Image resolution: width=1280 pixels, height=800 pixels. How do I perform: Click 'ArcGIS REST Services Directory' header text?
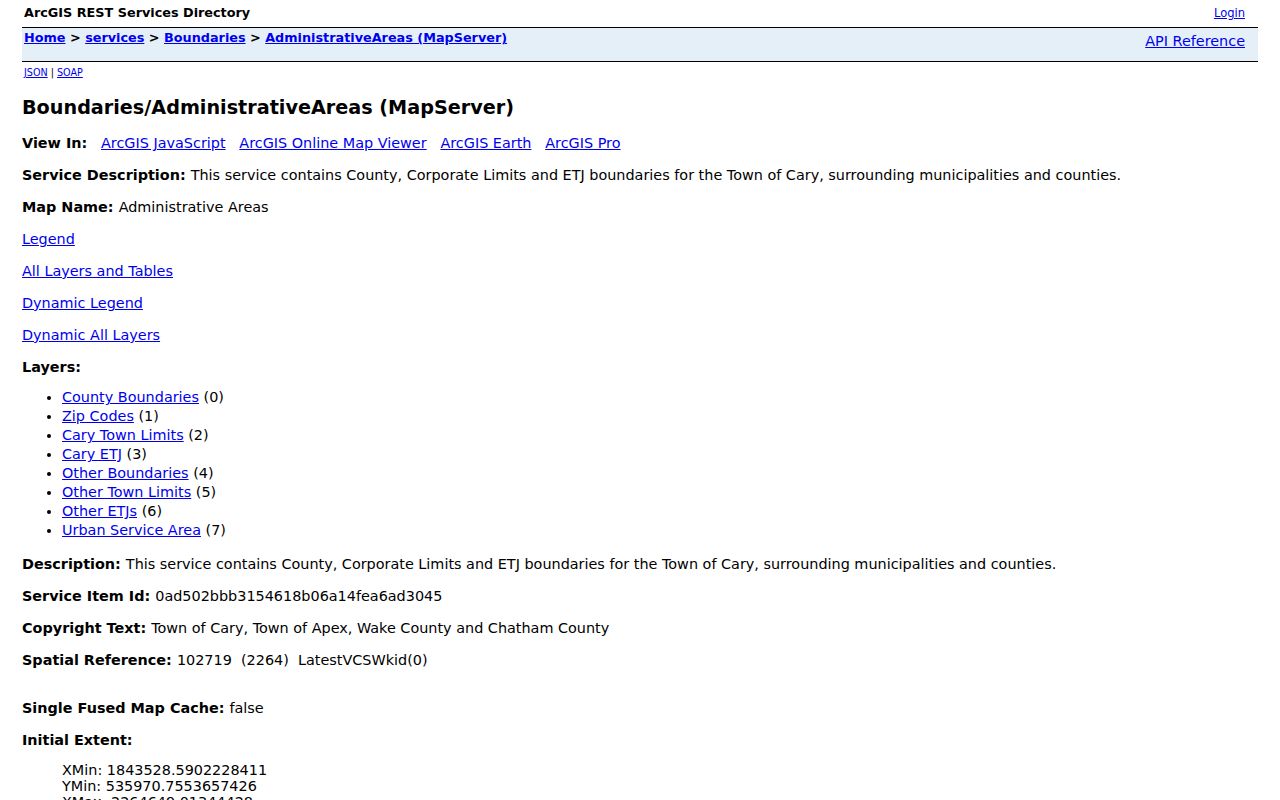(x=137, y=13)
